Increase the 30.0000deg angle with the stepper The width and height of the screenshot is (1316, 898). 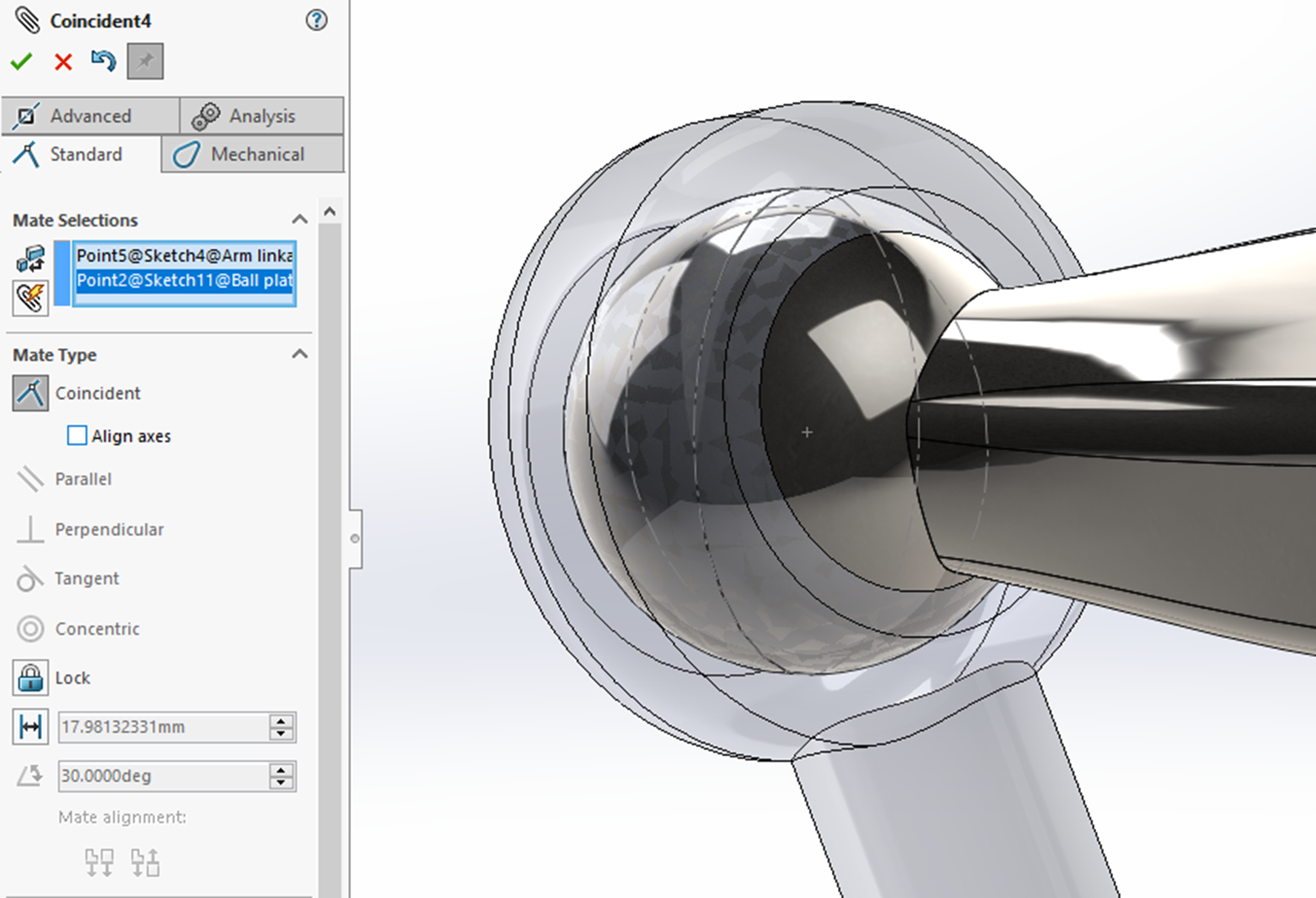(280, 769)
